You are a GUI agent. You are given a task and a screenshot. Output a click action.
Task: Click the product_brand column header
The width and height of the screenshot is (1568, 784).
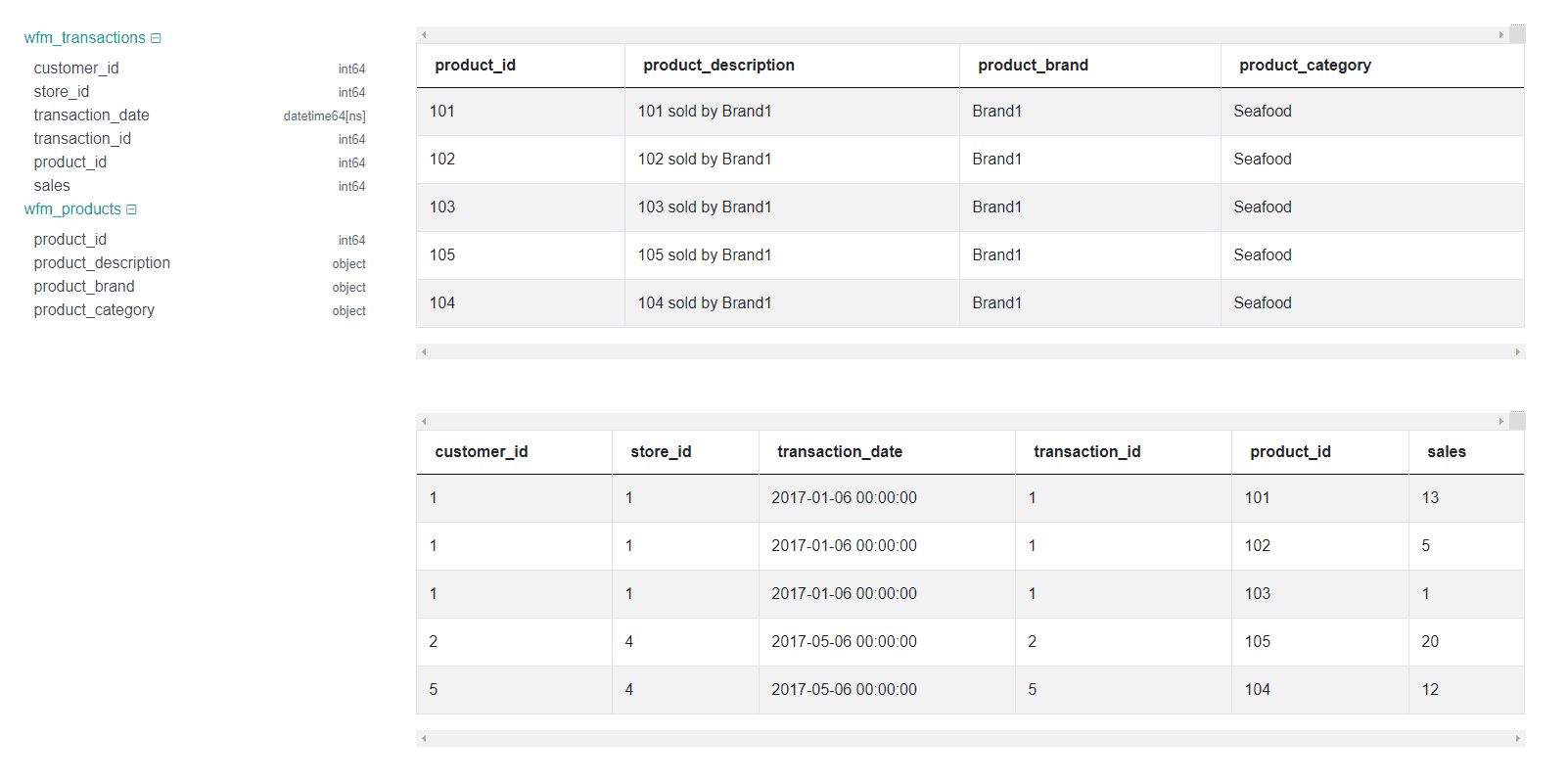point(1033,66)
